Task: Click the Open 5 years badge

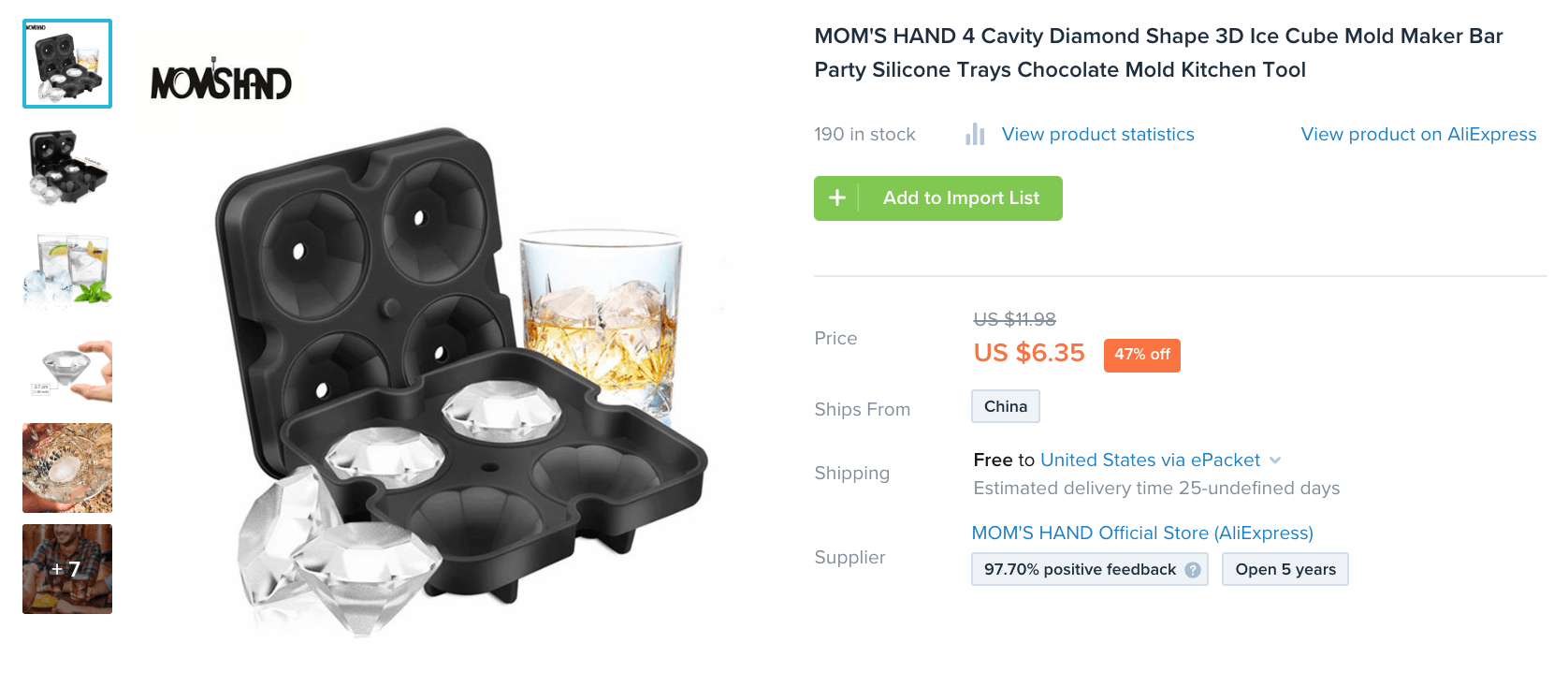Action: click(1285, 570)
